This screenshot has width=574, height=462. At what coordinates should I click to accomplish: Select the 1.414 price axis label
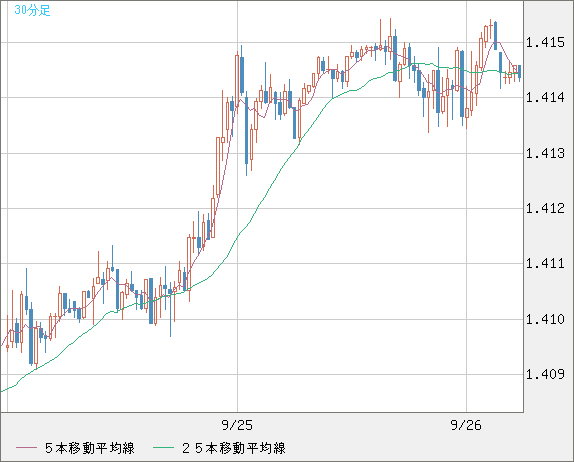pyautogui.click(x=545, y=98)
